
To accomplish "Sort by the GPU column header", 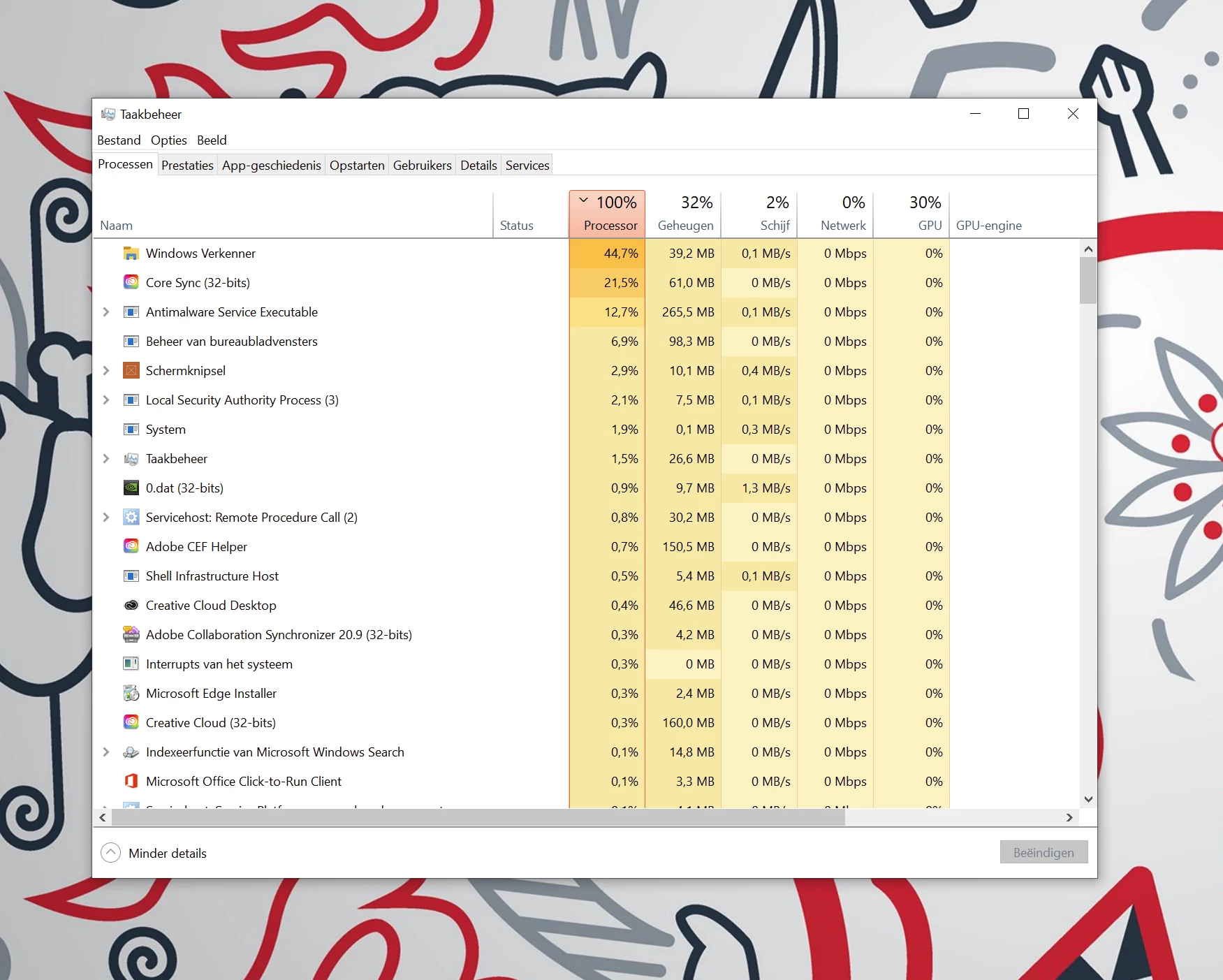I will (x=911, y=215).
